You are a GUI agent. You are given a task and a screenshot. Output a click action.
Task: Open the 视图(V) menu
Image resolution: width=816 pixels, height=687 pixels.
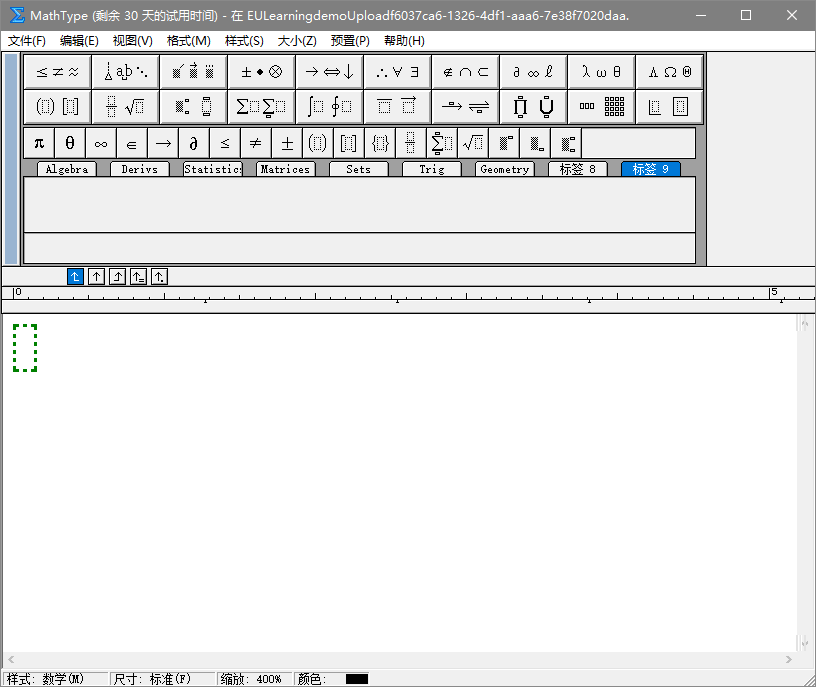click(x=133, y=41)
